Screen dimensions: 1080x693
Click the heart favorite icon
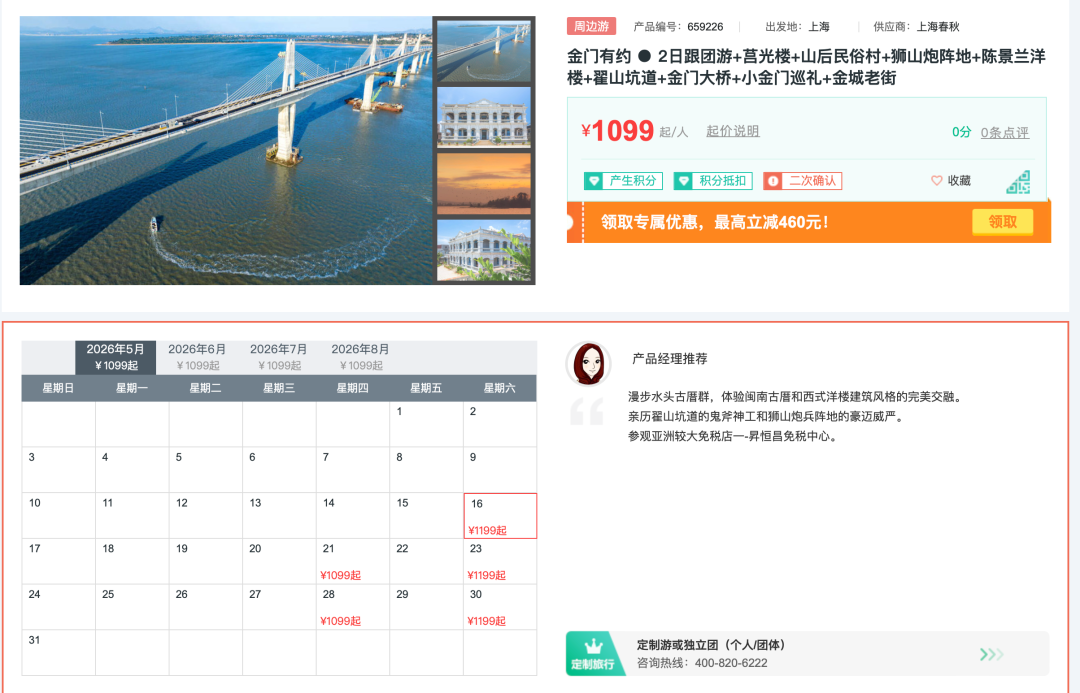936,180
